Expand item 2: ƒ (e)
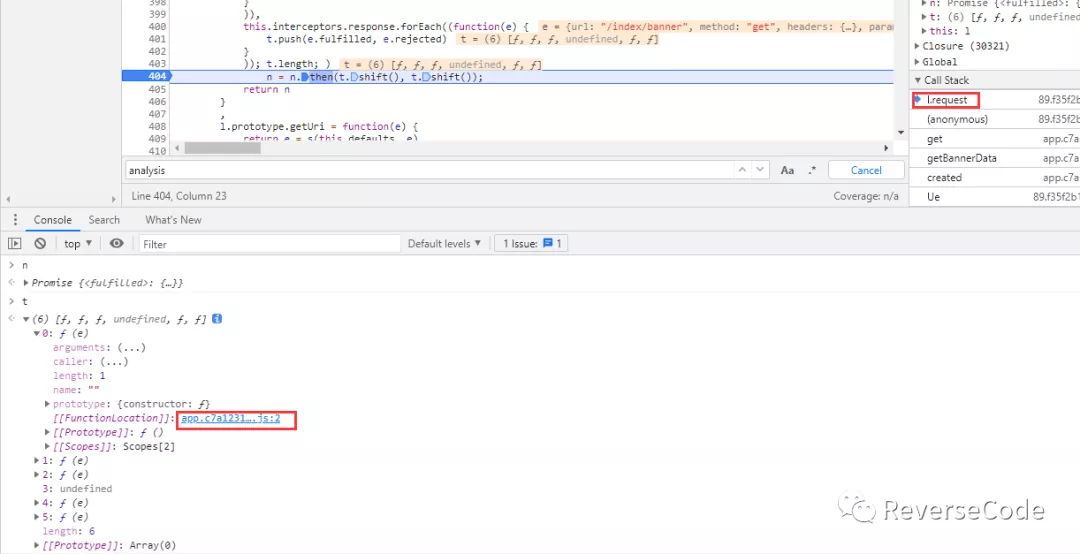This screenshot has width=1080, height=554. click(x=37, y=475)
